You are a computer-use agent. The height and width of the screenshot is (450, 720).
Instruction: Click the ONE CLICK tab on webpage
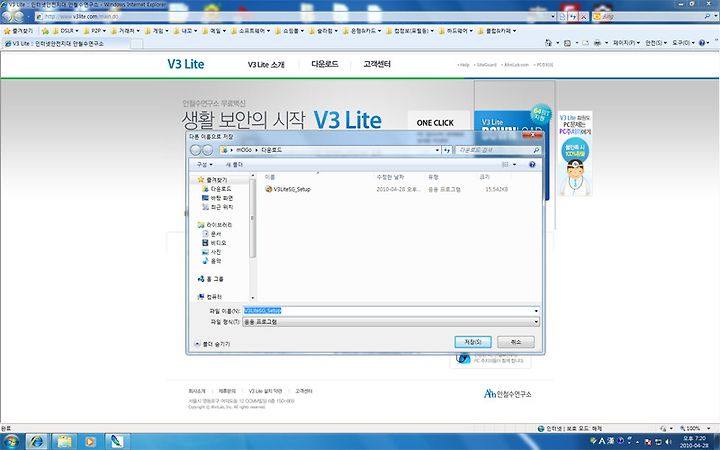(435, 123)
